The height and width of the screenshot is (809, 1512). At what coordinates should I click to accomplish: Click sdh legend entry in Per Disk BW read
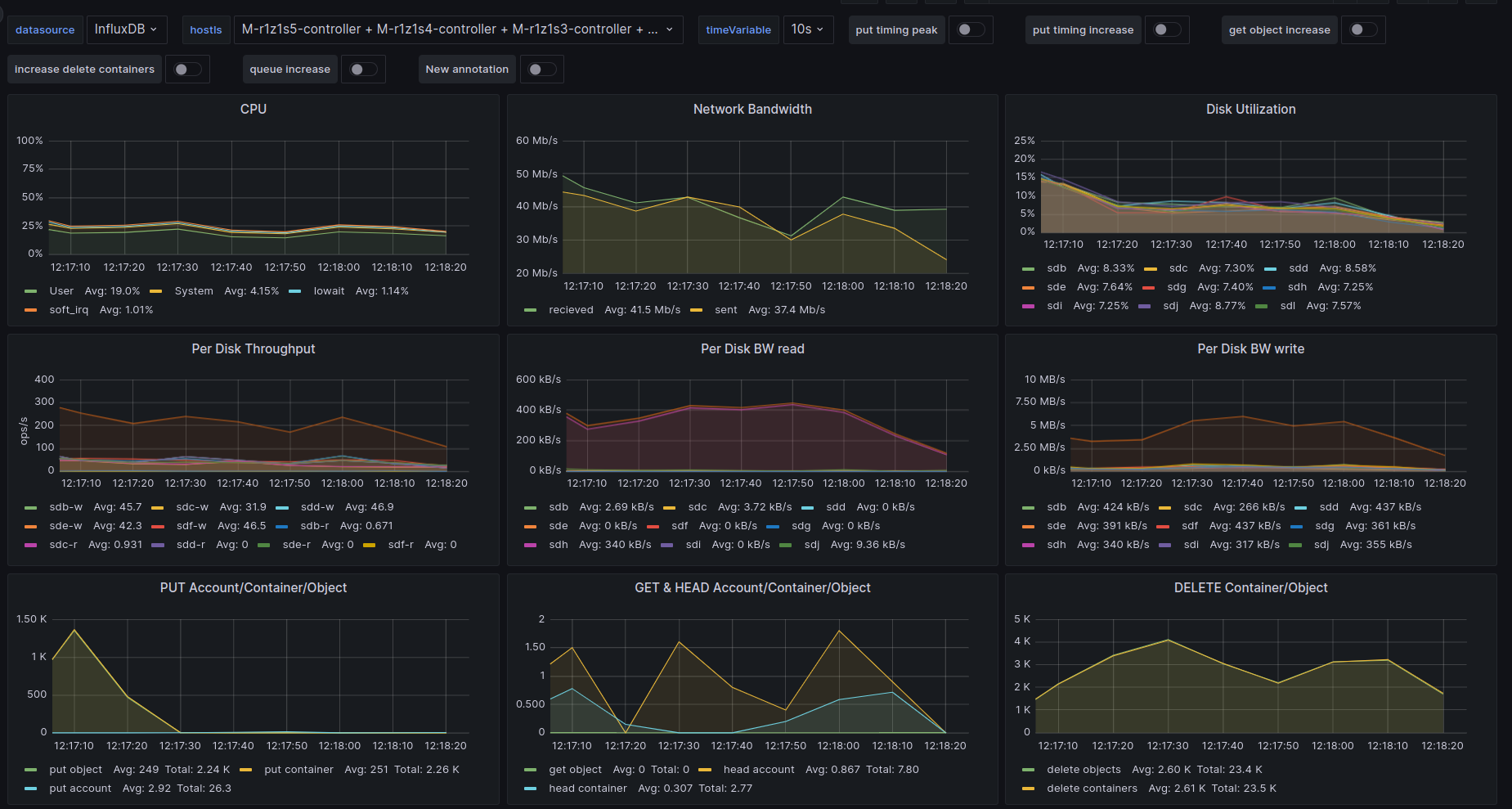point(558,545)
